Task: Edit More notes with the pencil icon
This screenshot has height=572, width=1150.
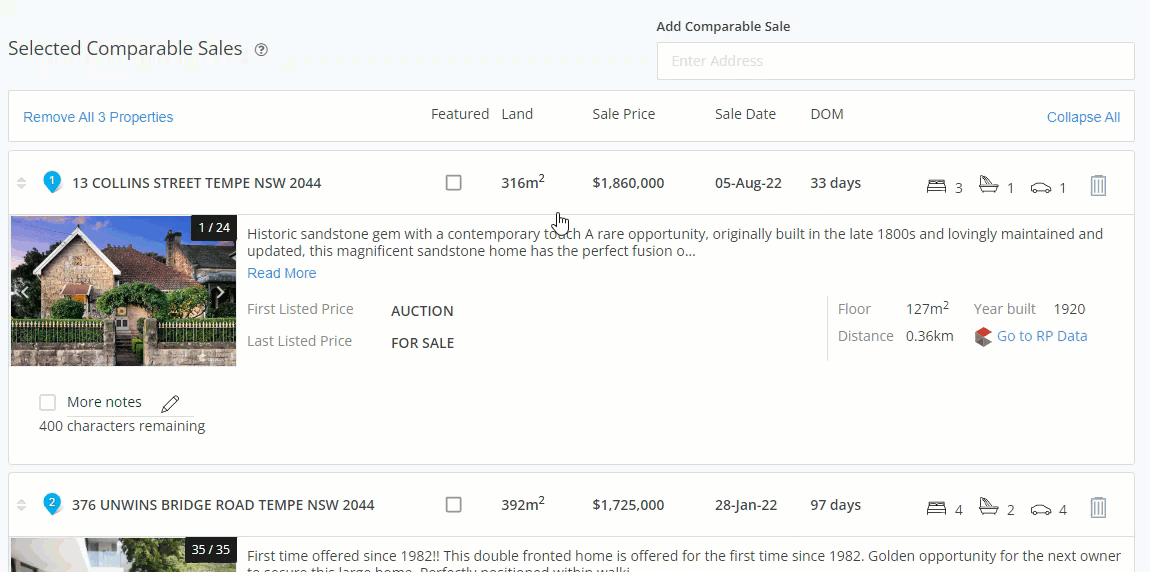Action: pyautogui.click(x=170, y=403)
